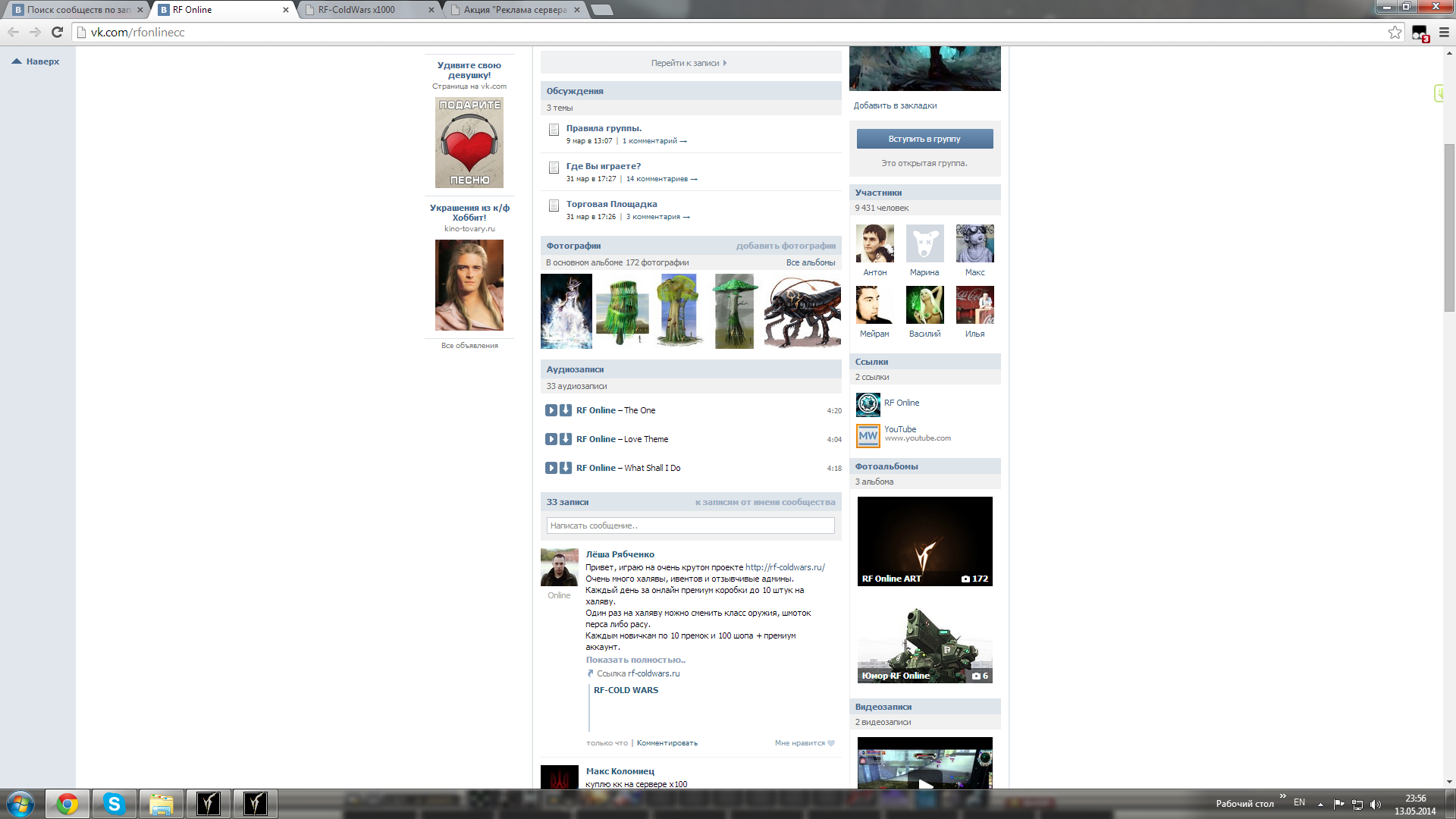Open the Windows Start button
Screen dimensions: 1456x819
20,804
